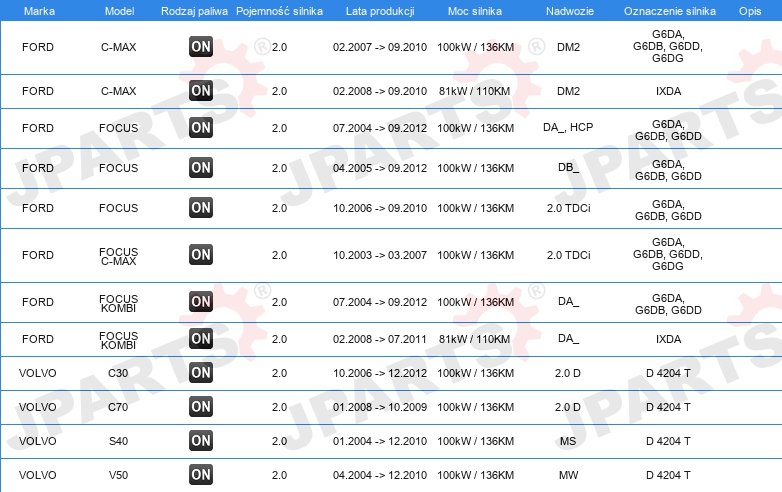The image size is (782, 492).
Task: Click the ON icon in the FOCUS KOMBI IXDA row
Action: tap(201, 338)
